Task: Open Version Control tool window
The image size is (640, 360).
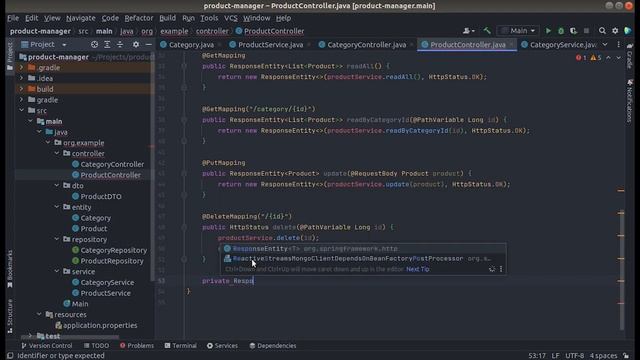Action: tap(47, 346)
